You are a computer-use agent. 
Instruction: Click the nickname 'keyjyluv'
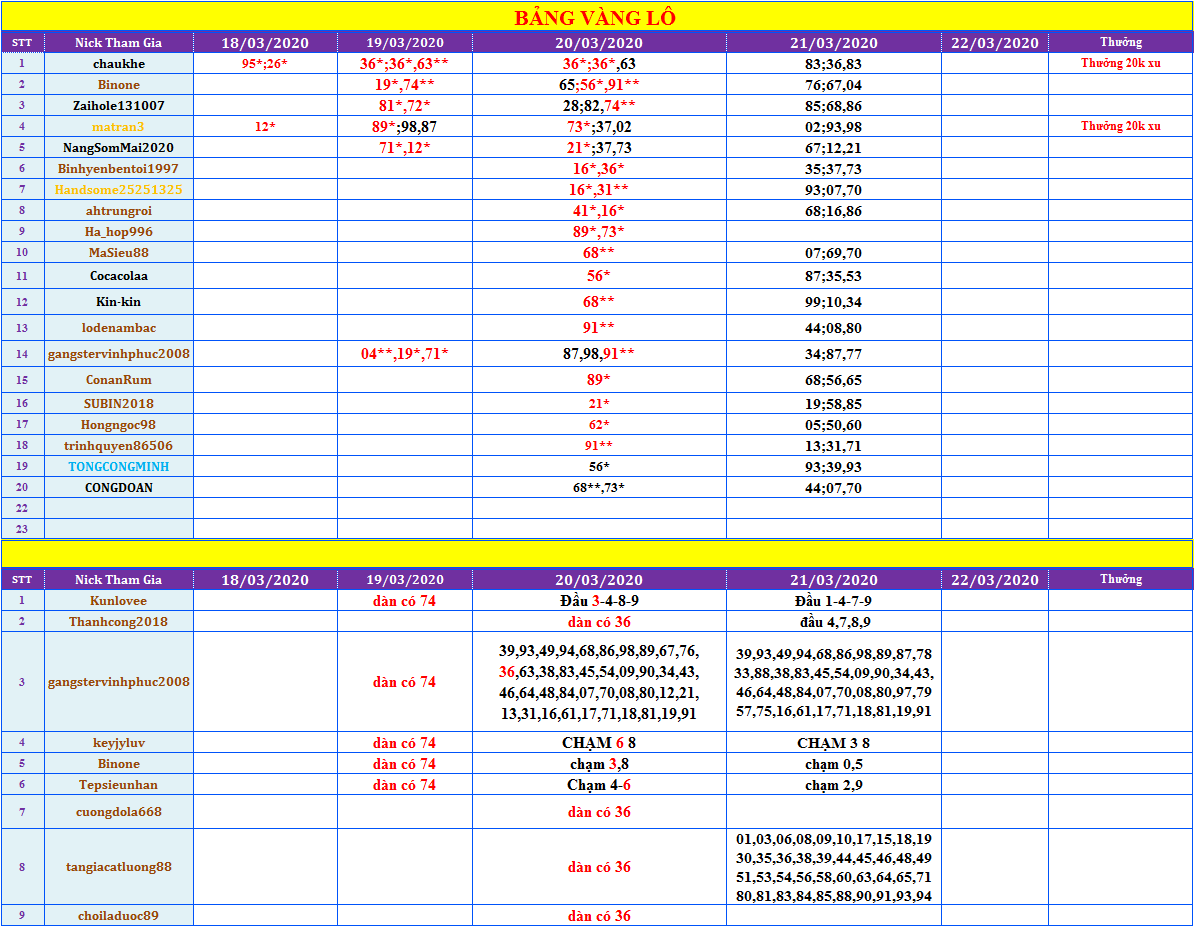[119, 742]
